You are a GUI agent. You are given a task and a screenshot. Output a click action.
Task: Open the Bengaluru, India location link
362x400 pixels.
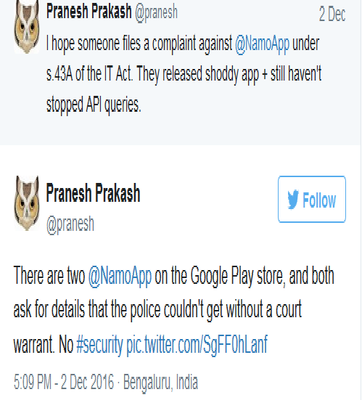pyautogui.click(x=161, y=382)
